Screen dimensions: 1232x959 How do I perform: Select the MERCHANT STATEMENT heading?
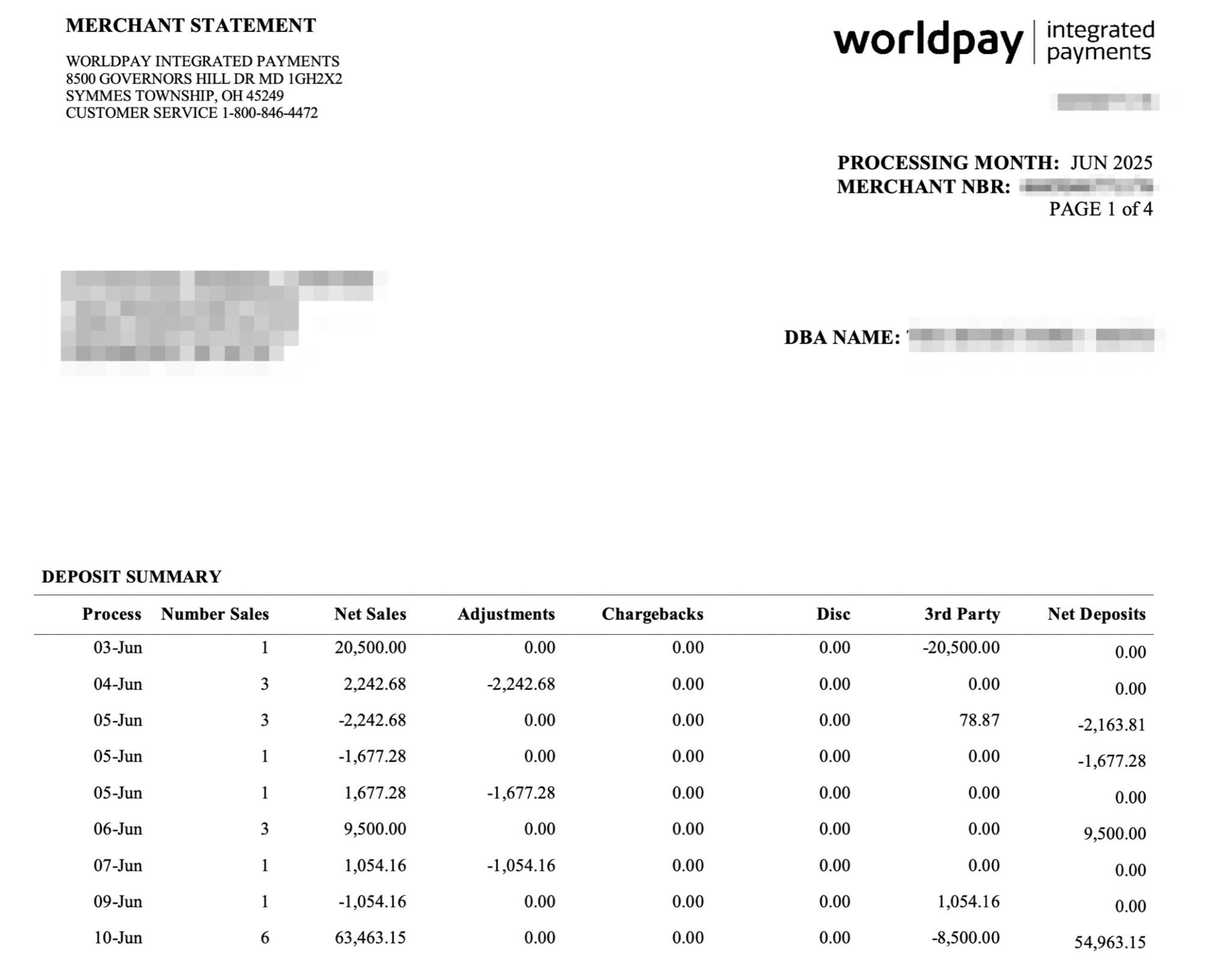(x=188, y=25)
